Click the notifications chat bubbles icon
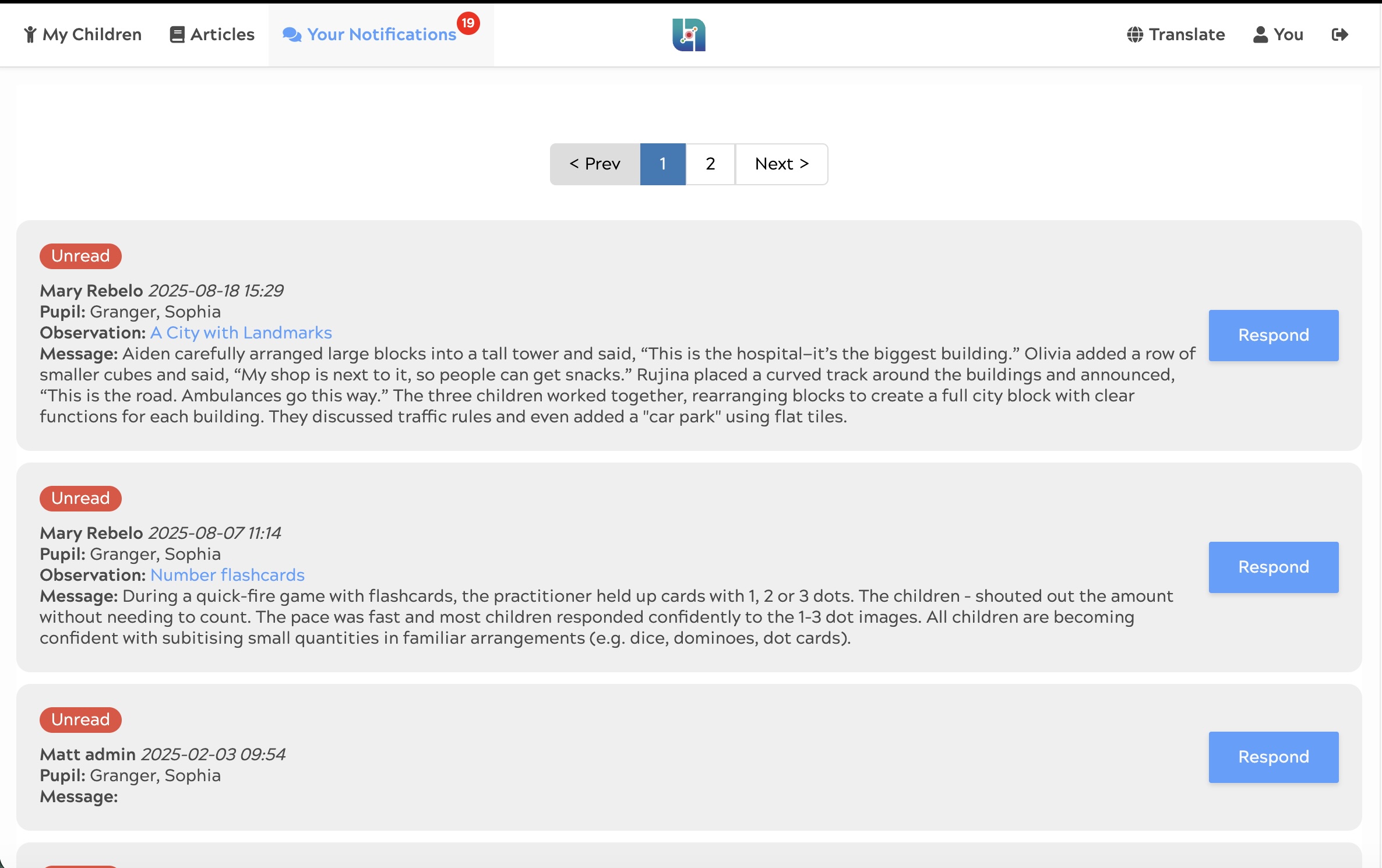 [x=291, y=35]
